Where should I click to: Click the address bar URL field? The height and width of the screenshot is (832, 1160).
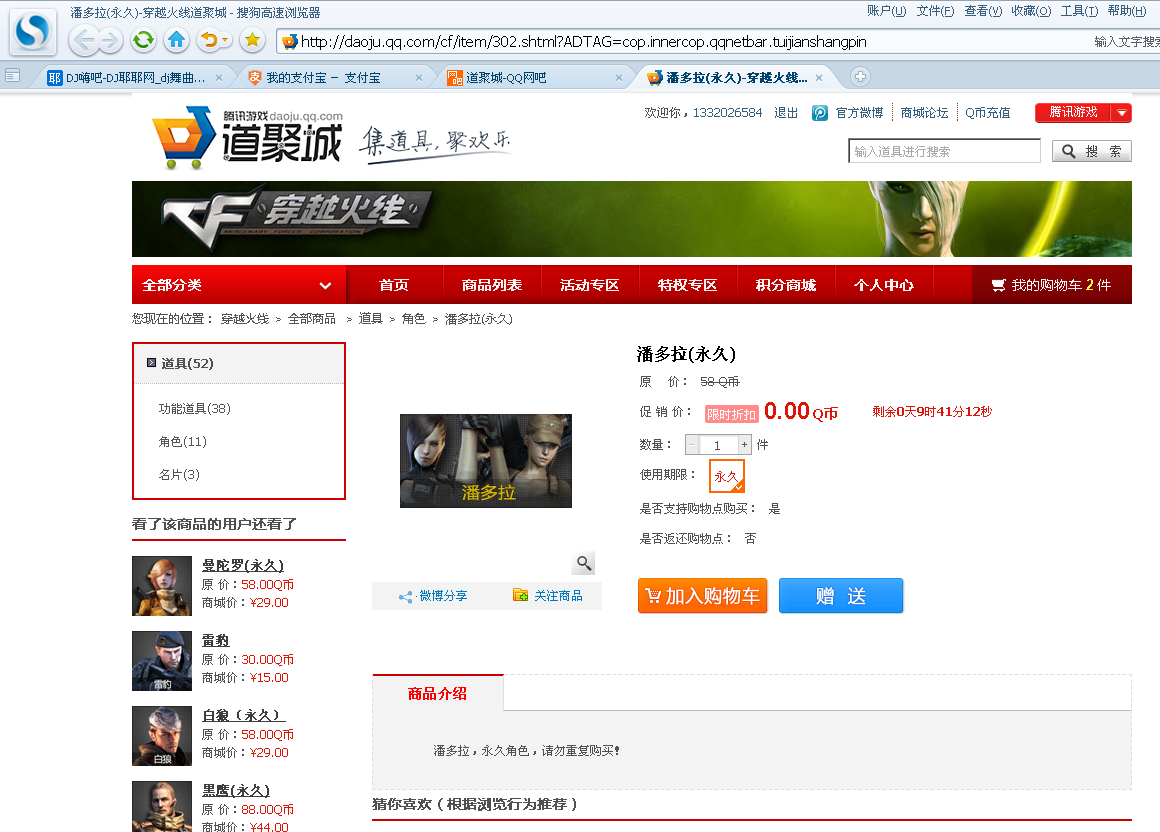[x=581, y=42]
